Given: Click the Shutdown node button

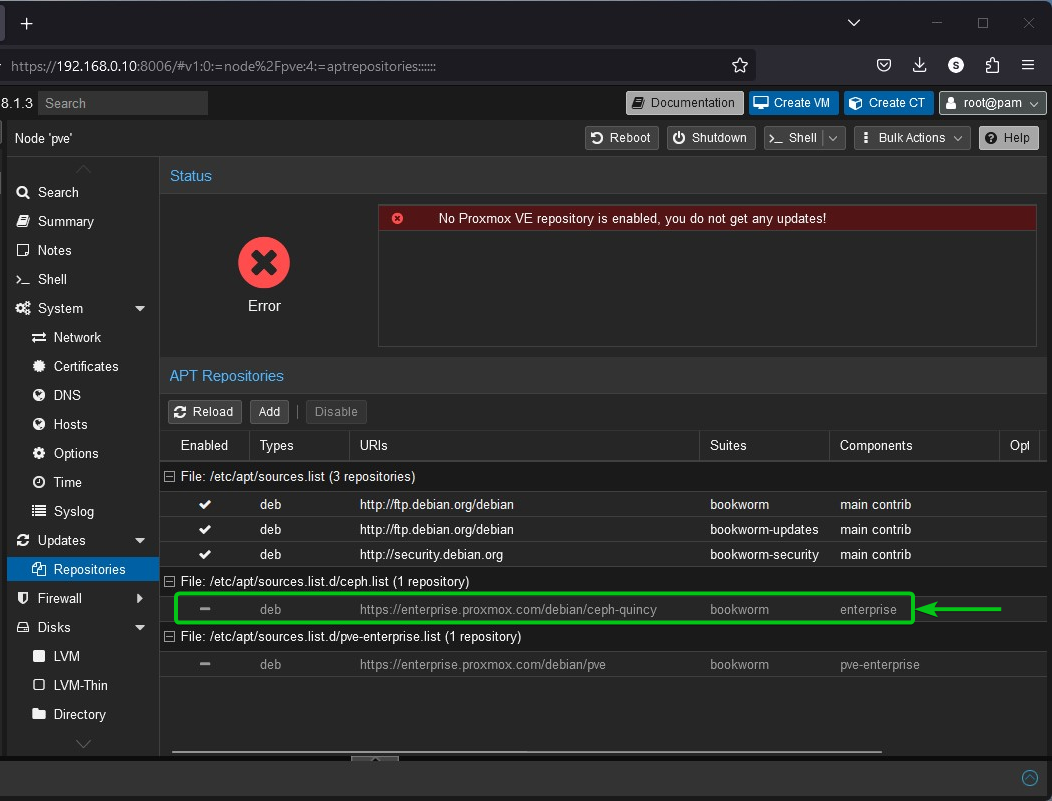Looking at the screenshot, I should (x=711, y=138).
